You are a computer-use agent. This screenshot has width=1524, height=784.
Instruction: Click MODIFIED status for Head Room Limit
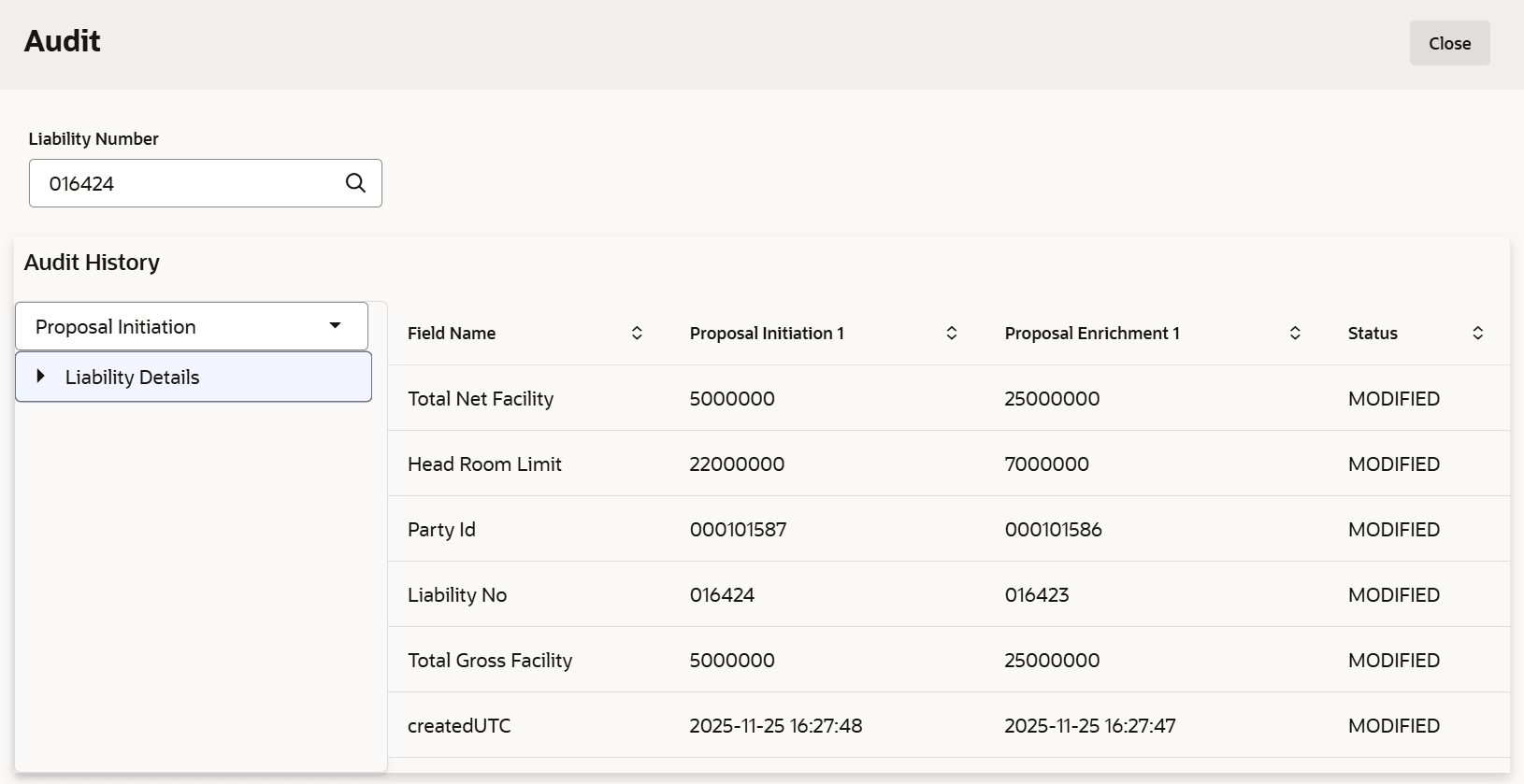coord(1394,464)
